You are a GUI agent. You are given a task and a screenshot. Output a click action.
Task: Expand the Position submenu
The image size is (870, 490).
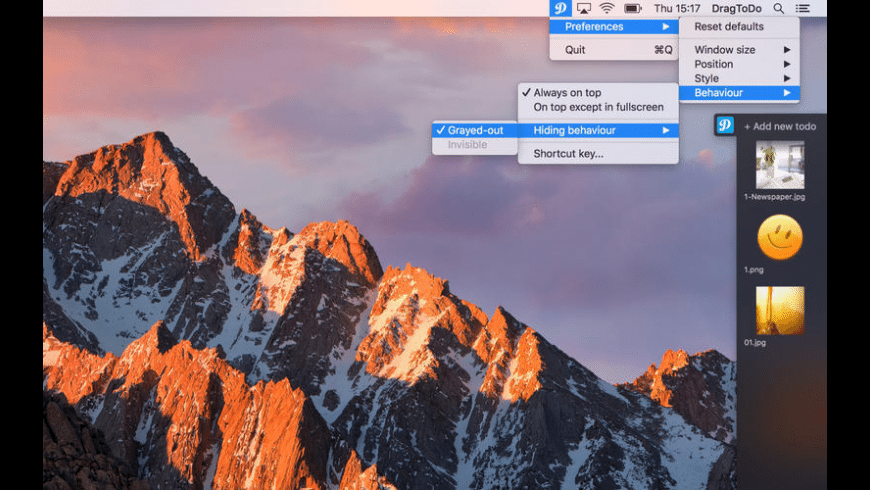tap(739, 64)
